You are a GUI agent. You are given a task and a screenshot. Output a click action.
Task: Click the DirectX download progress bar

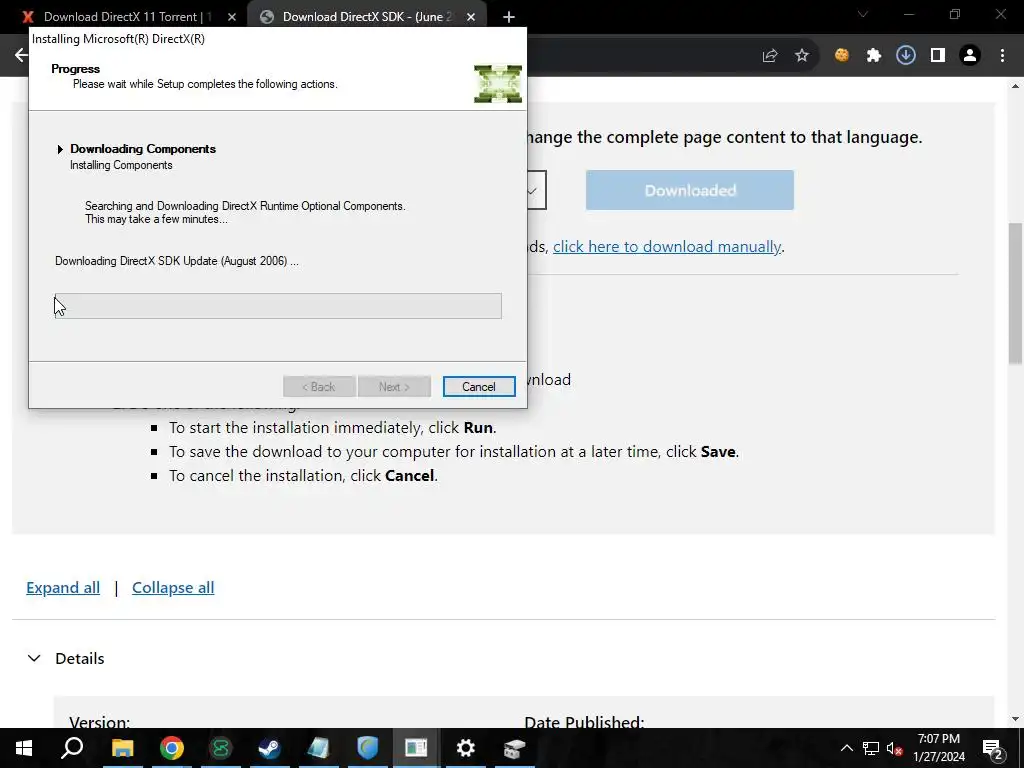click(x=278, y=306)
